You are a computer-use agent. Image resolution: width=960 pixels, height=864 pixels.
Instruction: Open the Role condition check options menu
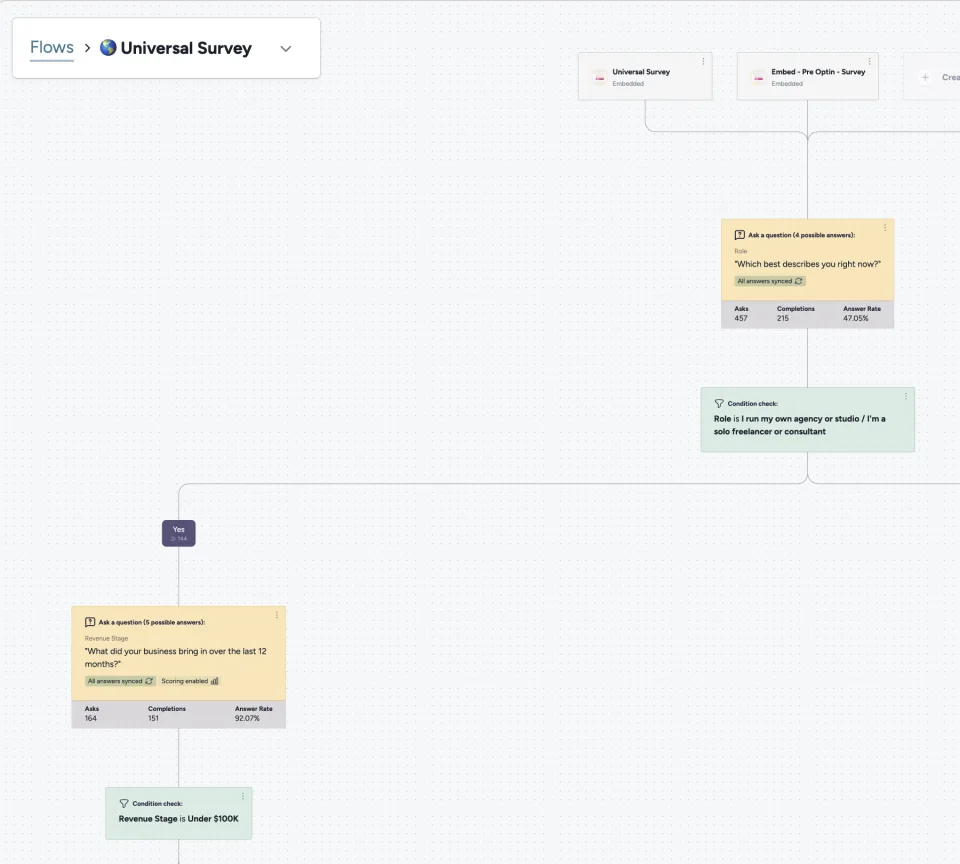[x=906, y=396]
